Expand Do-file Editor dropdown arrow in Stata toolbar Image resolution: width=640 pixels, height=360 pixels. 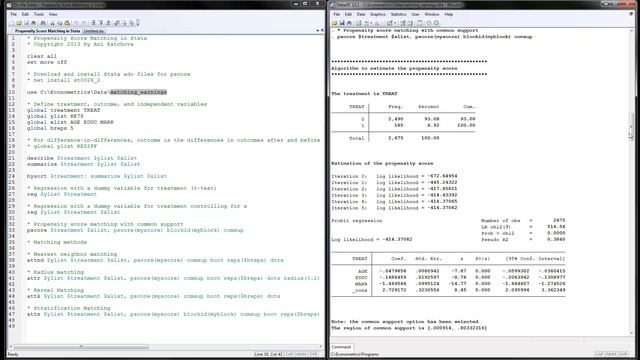pos(395,23)
